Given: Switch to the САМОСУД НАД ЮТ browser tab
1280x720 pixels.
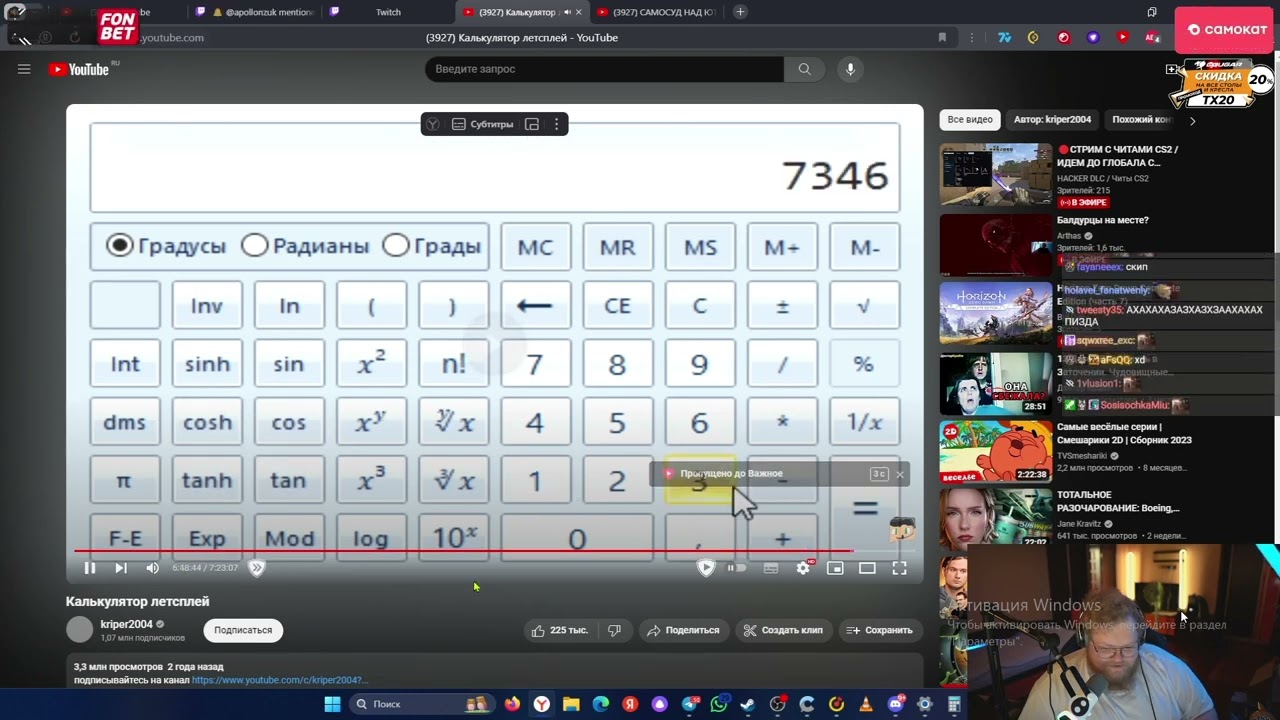Looking at the screenshot, I should (655, 12).
